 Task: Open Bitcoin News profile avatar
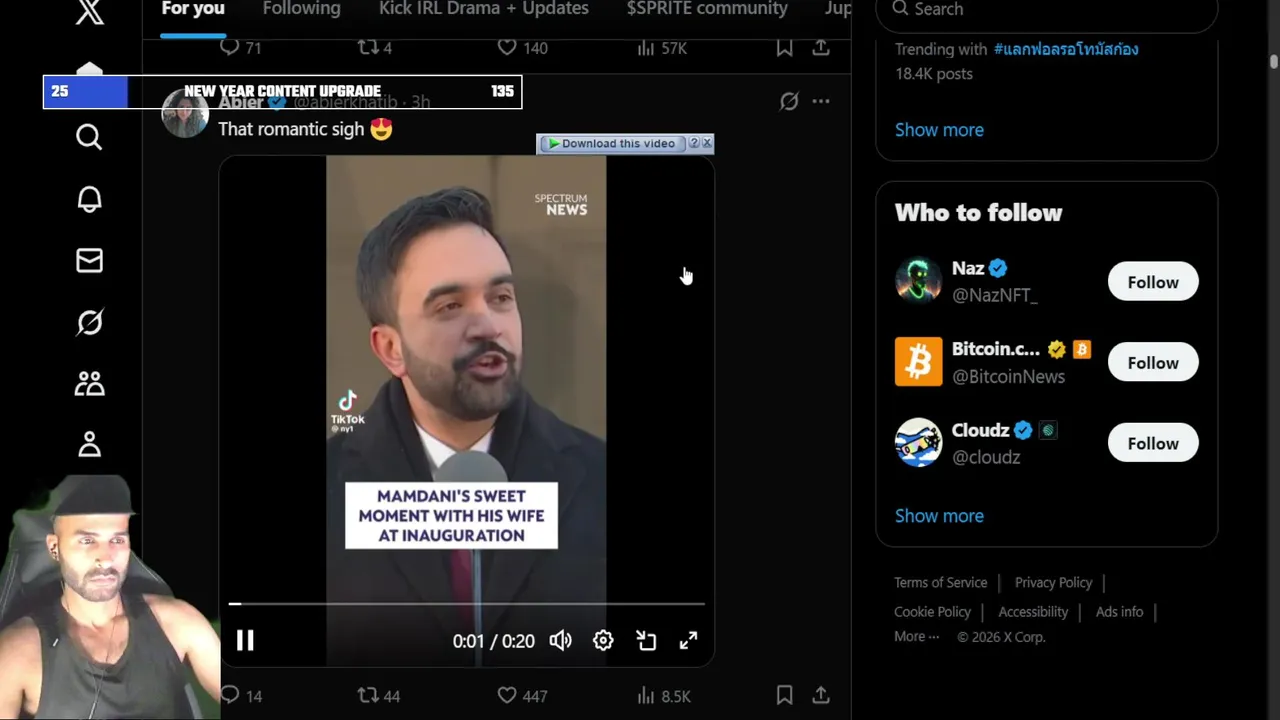[x=918, y=362]
